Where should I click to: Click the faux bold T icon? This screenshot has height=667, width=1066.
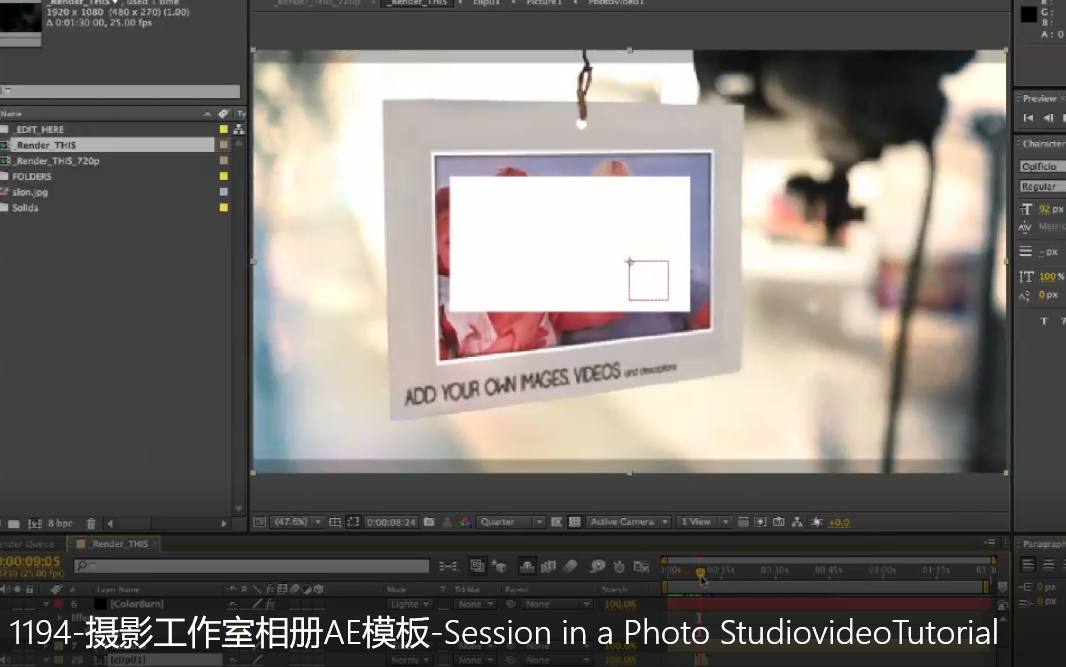coord(1044,321)
